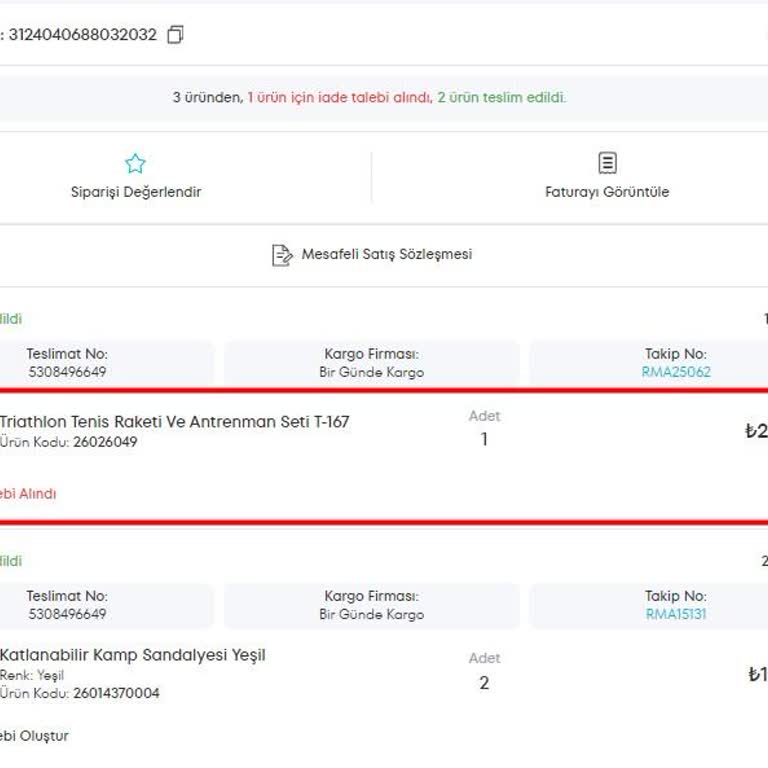Image resolution: width=768 pixels, height=768 pixels.
Task: Click 'Bir Günde Kargo' in RMA15131 shipment row
Action: tap(372, 614)
